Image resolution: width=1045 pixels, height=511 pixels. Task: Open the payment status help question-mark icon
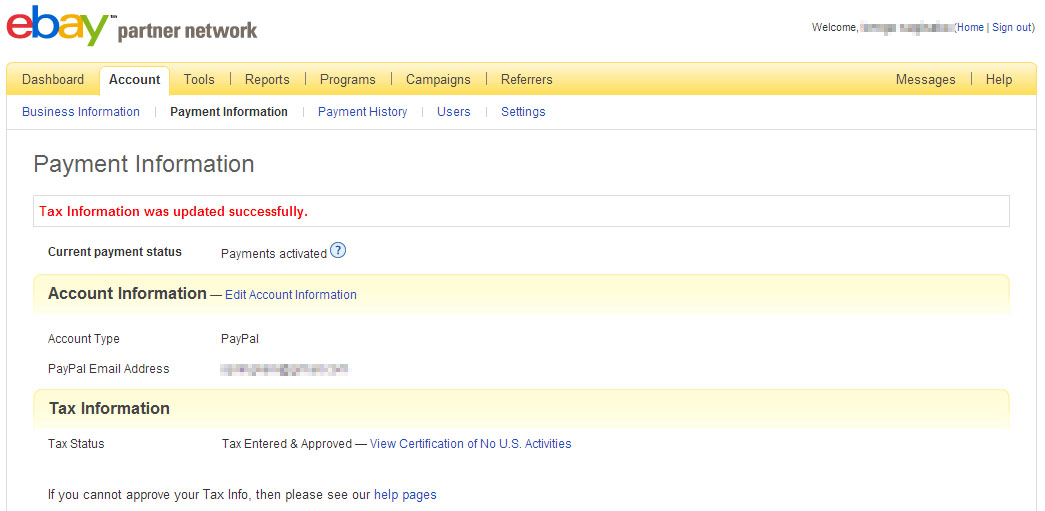click(x=339, y=251)
